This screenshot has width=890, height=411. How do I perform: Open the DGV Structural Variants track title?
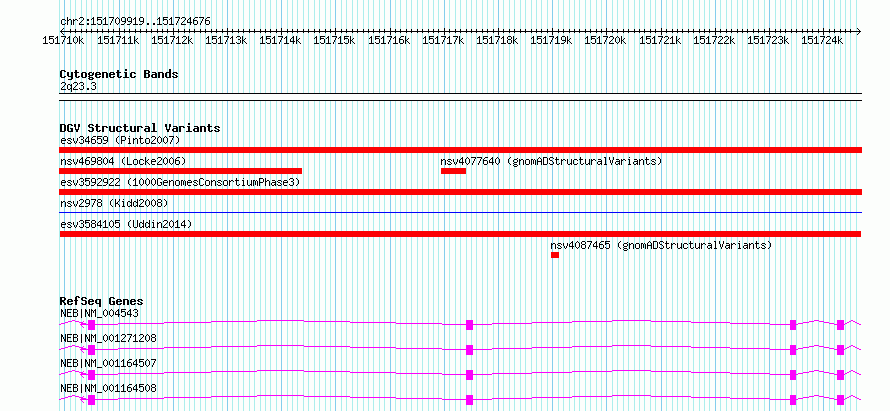[140, 128]
